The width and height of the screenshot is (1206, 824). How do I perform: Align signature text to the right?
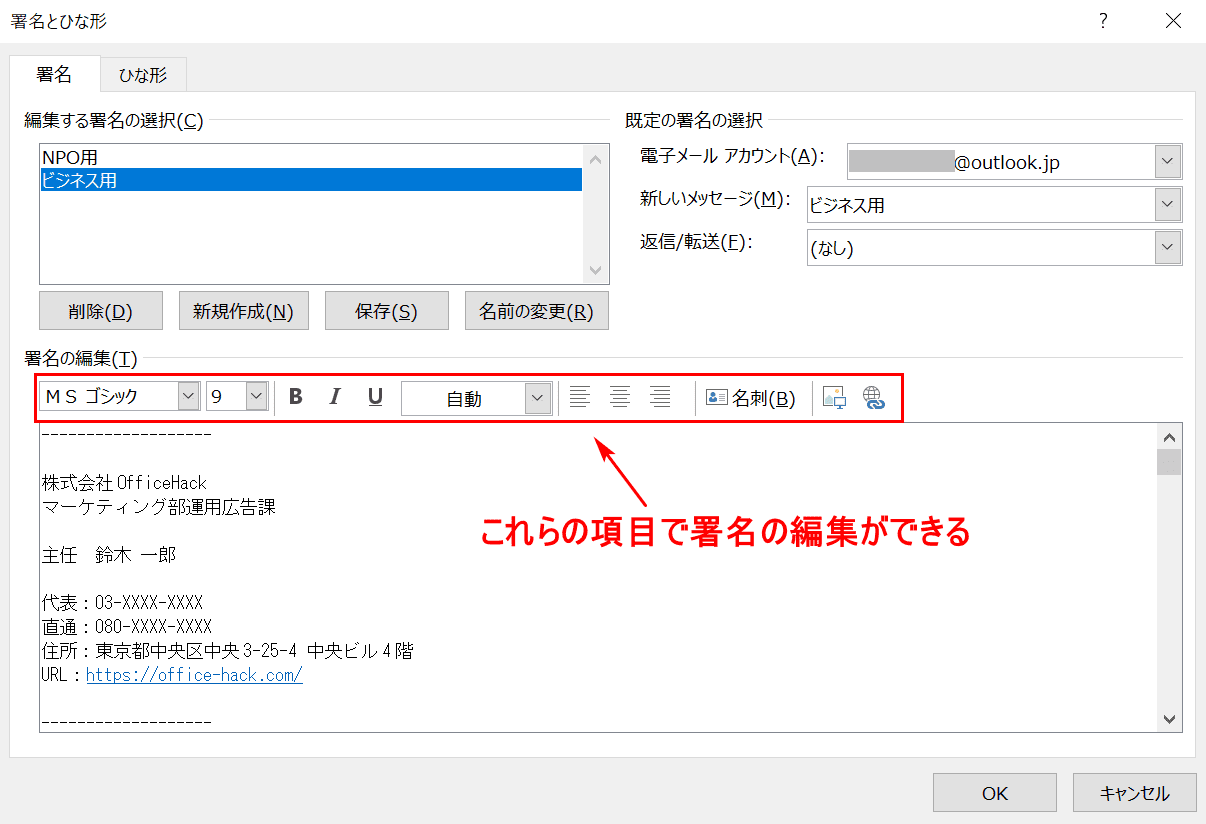(660, 397)
